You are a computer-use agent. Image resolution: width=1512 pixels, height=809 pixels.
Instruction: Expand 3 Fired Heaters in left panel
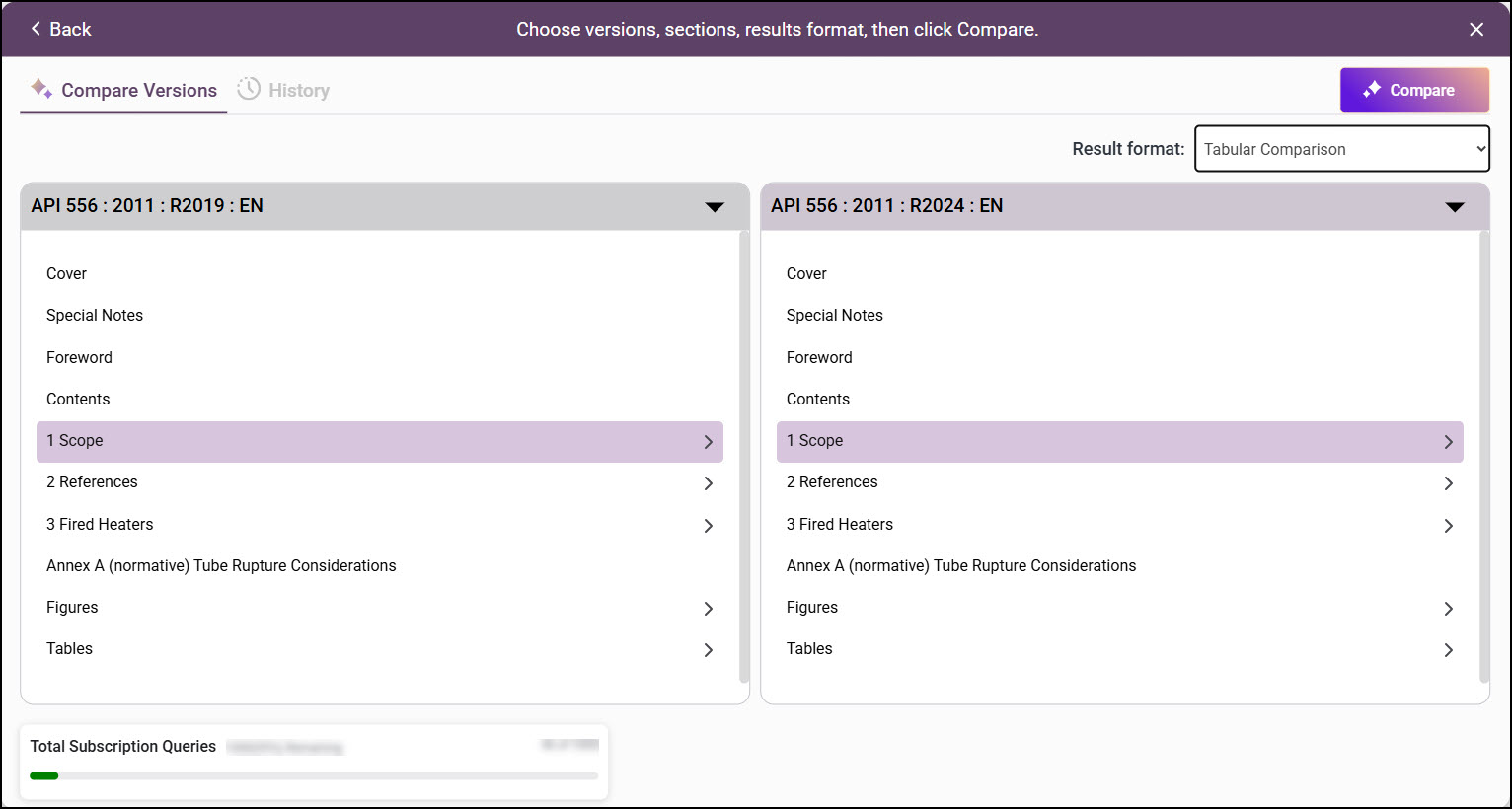[x=708, y=526]
